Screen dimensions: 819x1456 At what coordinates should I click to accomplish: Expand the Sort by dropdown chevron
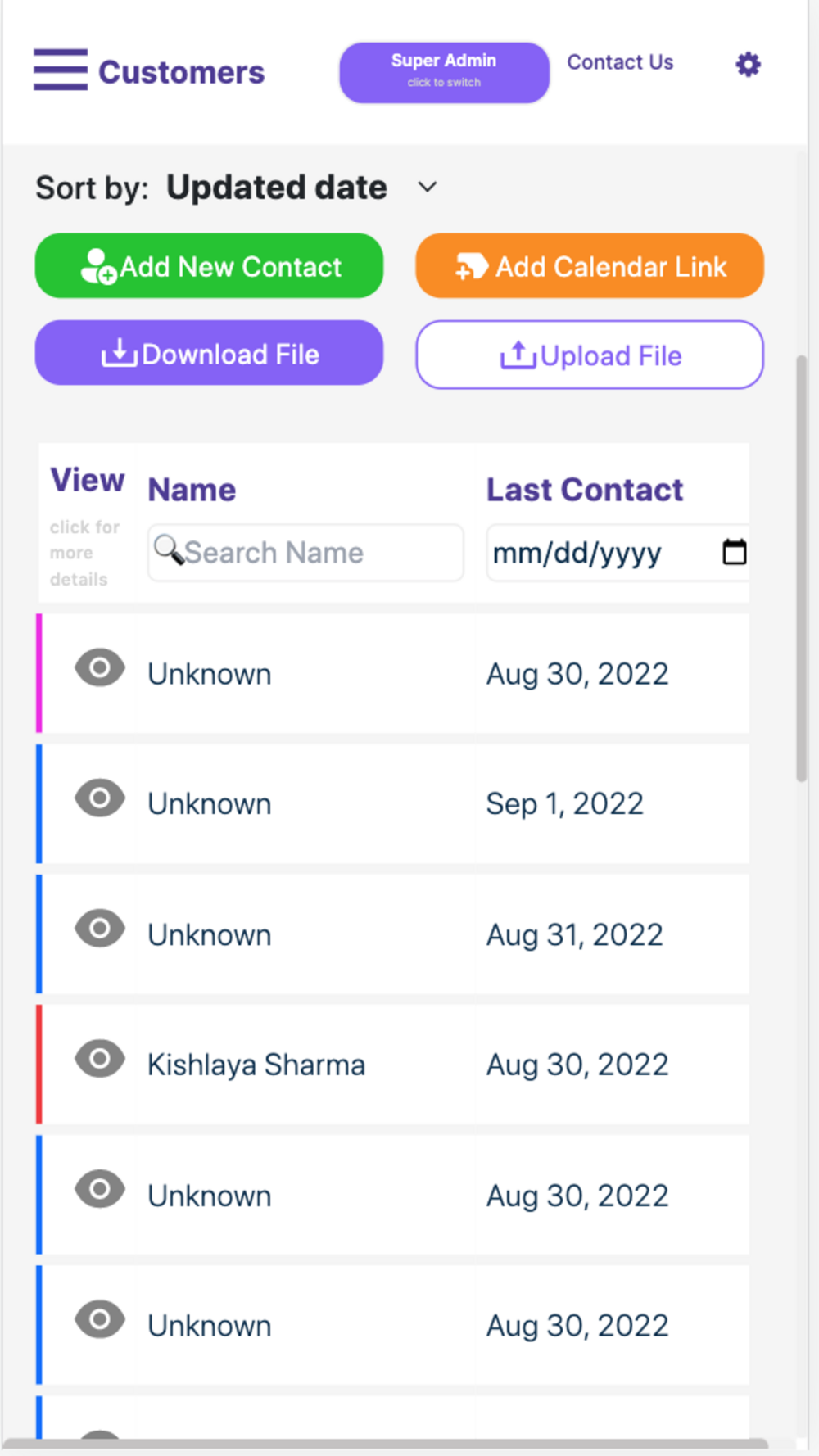(428, 187)
